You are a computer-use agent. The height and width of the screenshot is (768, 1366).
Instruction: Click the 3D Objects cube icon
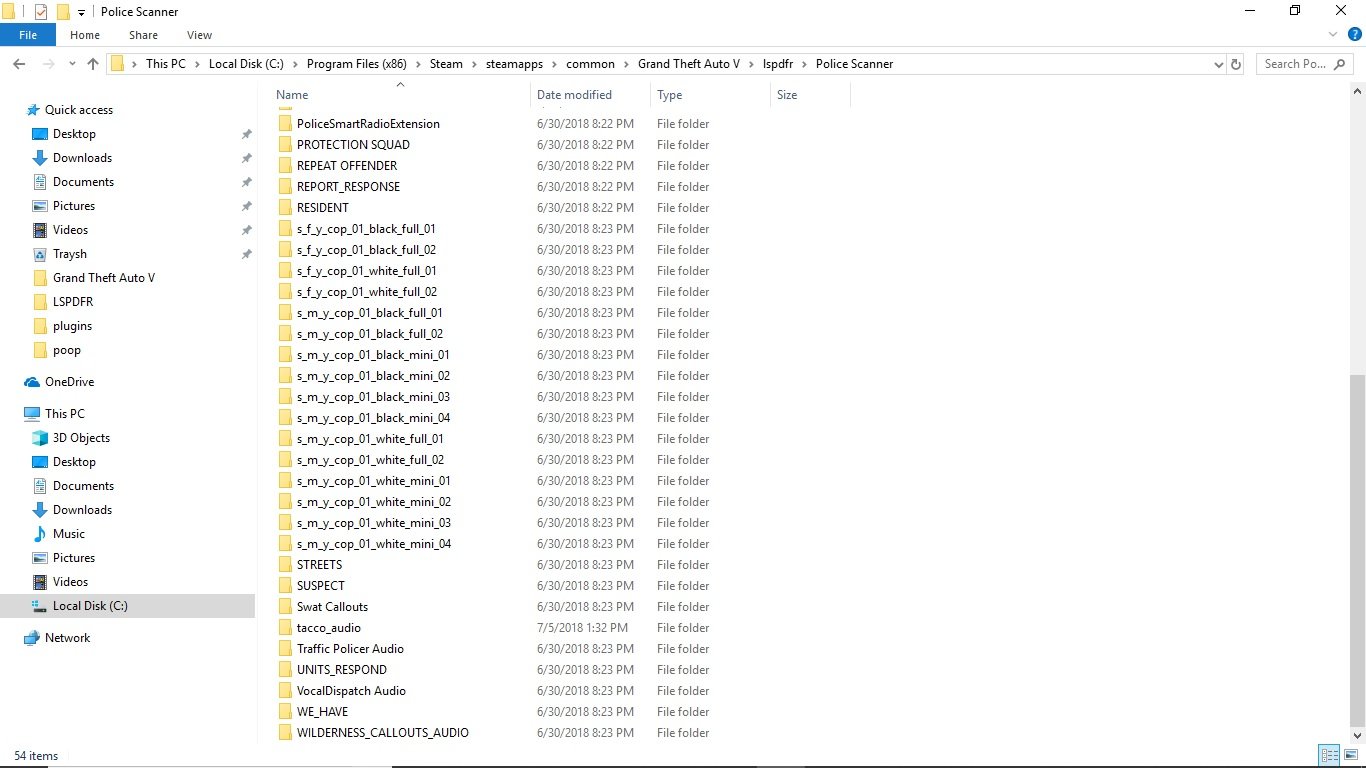point(40,438)
